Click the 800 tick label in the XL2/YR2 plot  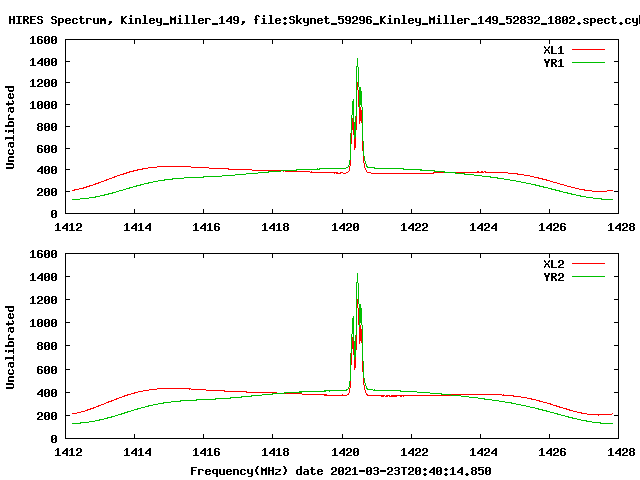[x=47, y=346]
